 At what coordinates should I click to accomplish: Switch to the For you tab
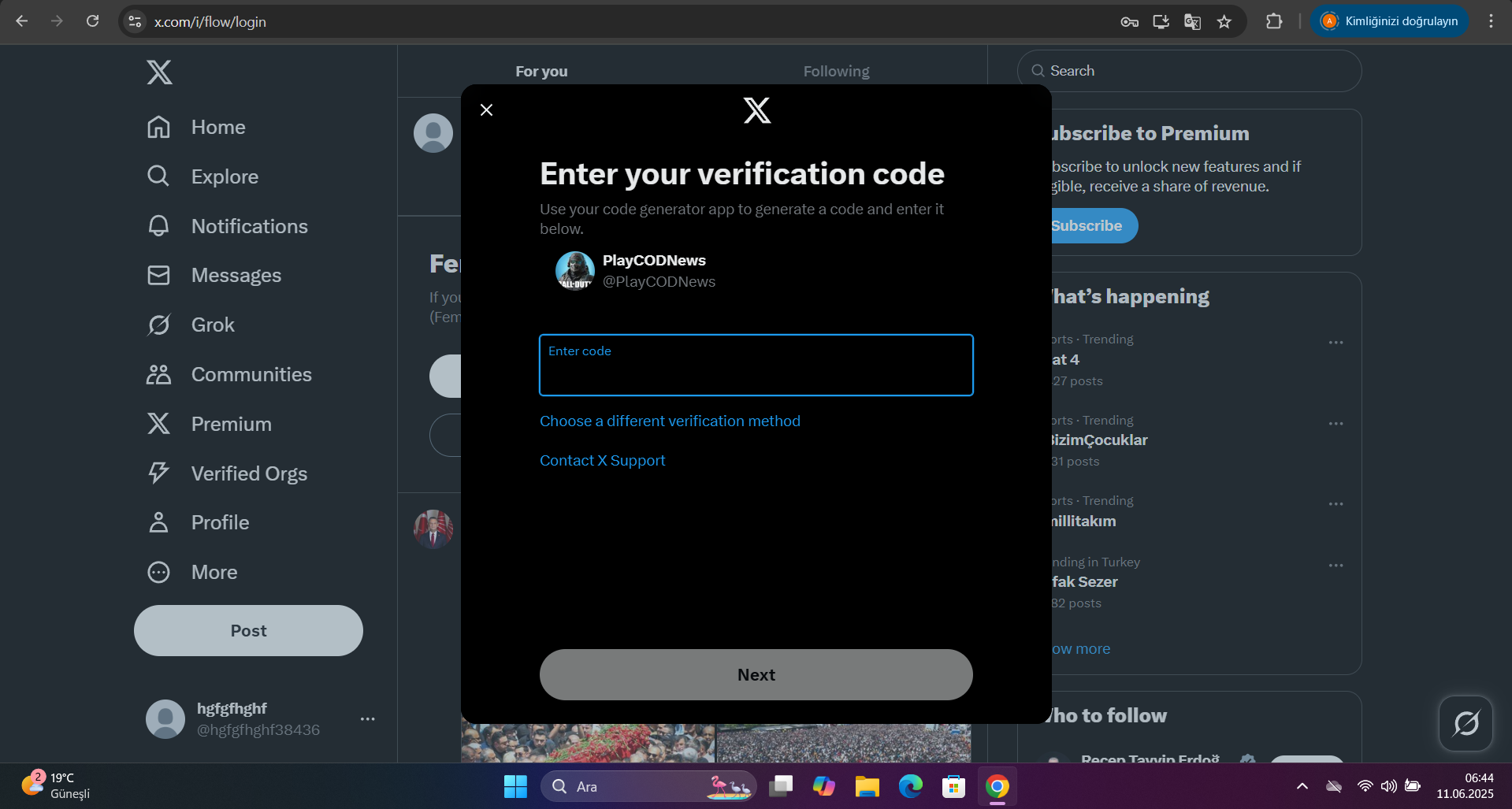pyautogui.click(x=541, y=72)
